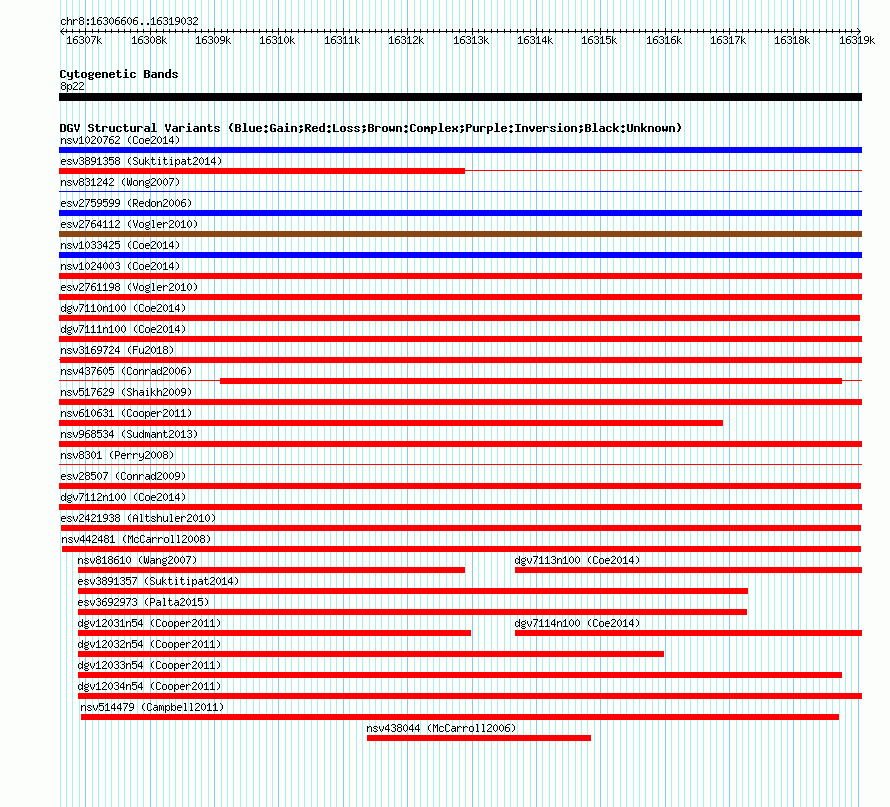Select the short red bar under nsv438044
Viewport: 890px width, 807px height.
click(478, 738)
